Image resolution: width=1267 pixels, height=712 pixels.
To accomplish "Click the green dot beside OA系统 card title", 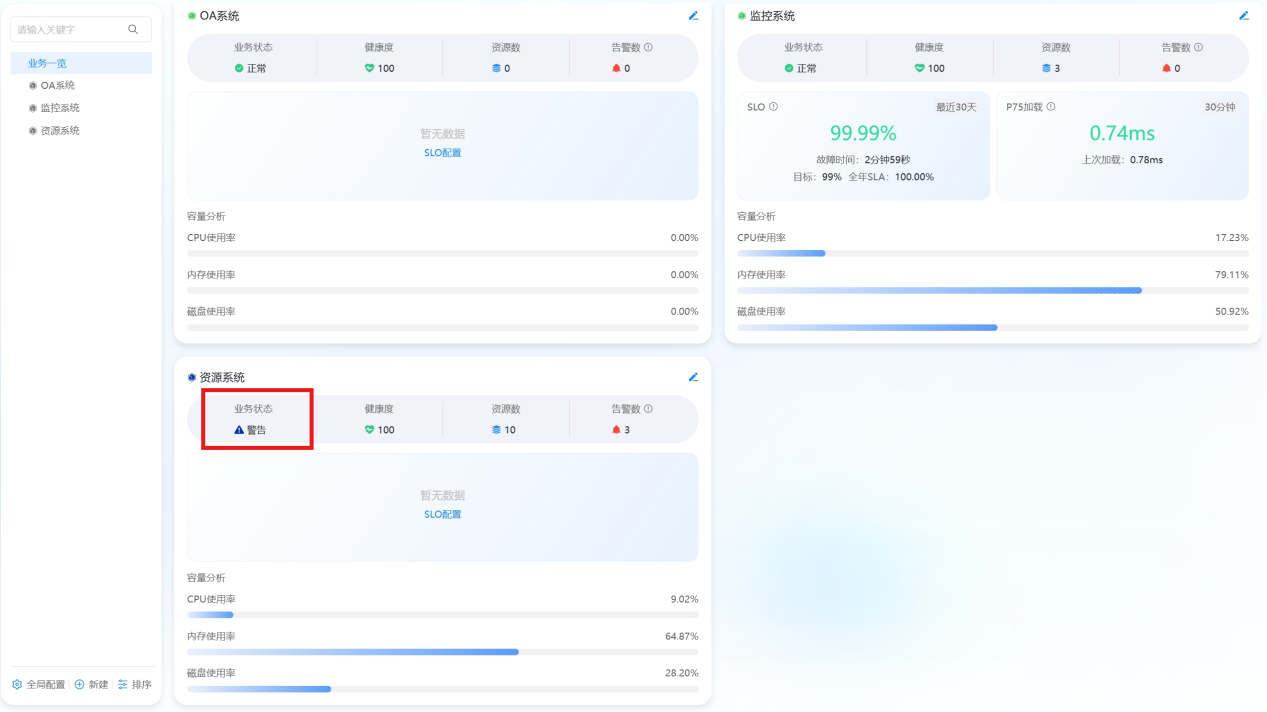I will [192, 16].
